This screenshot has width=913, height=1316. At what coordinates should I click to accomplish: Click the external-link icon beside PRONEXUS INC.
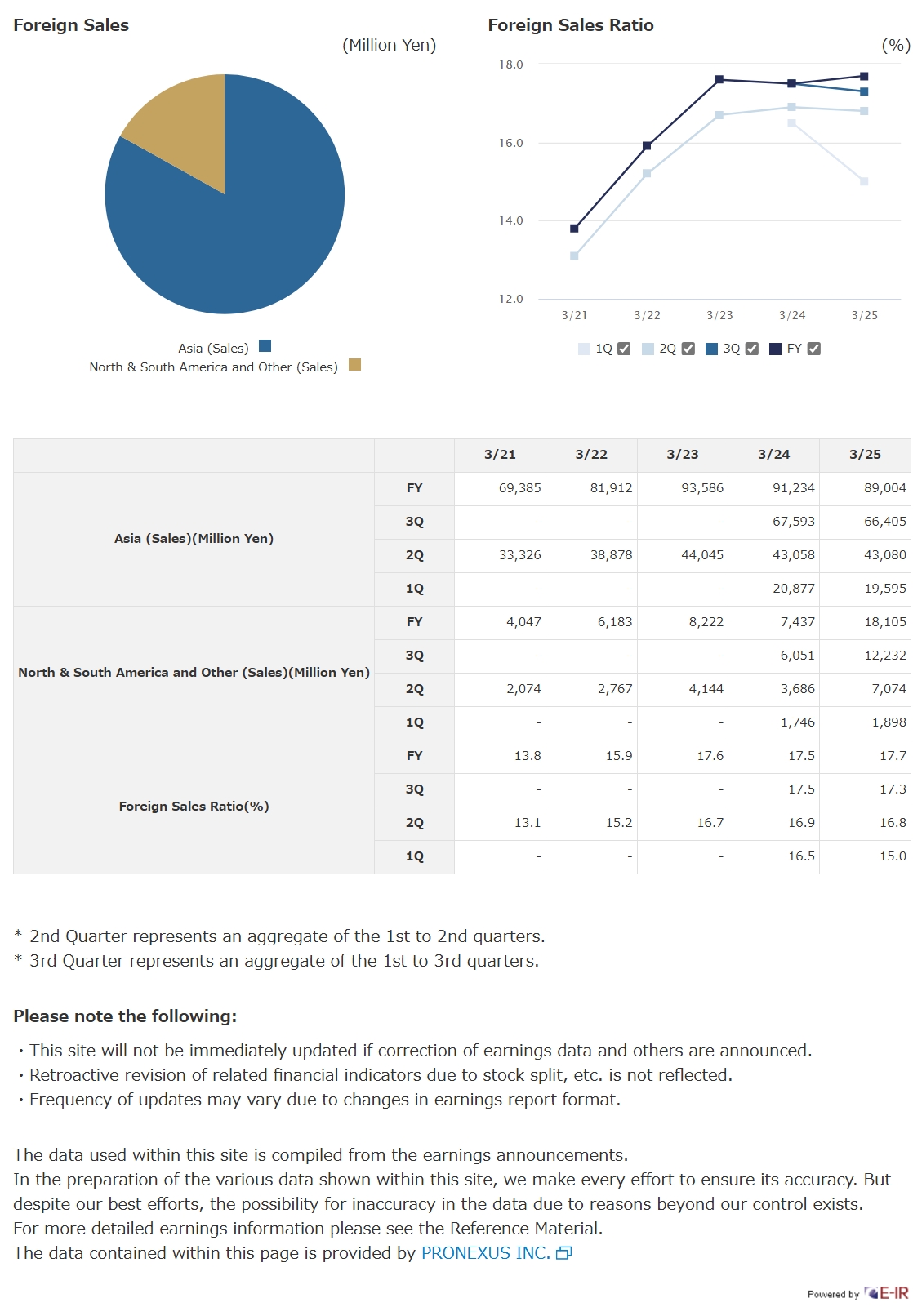(x=563, y=1253)
